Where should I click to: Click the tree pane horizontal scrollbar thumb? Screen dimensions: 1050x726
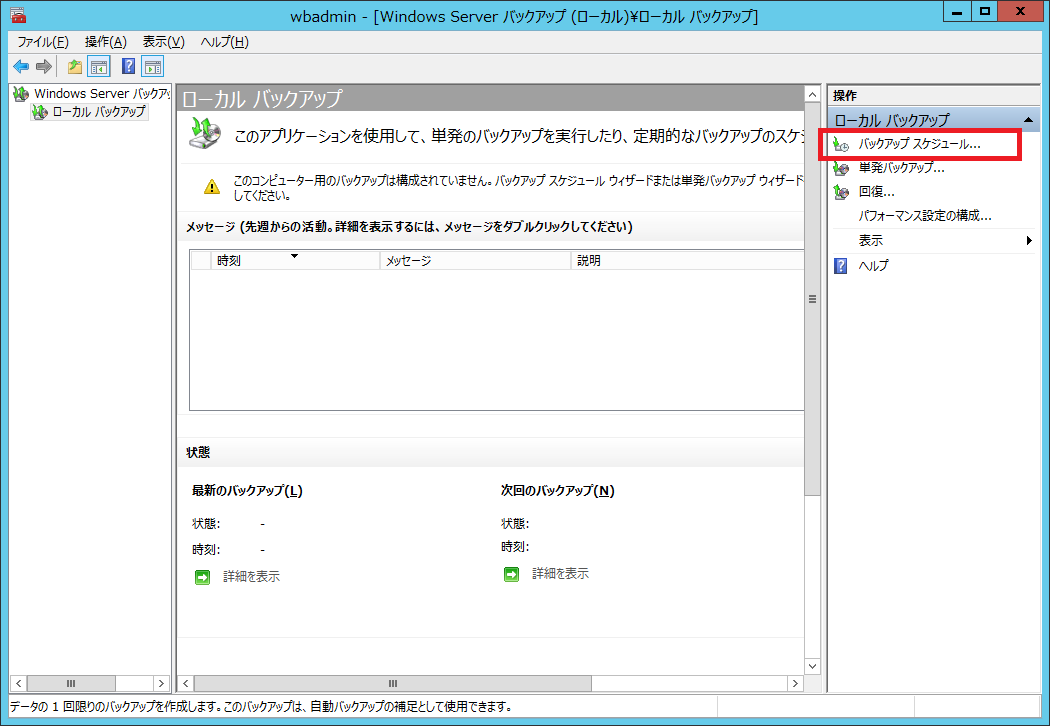(72, 684)
